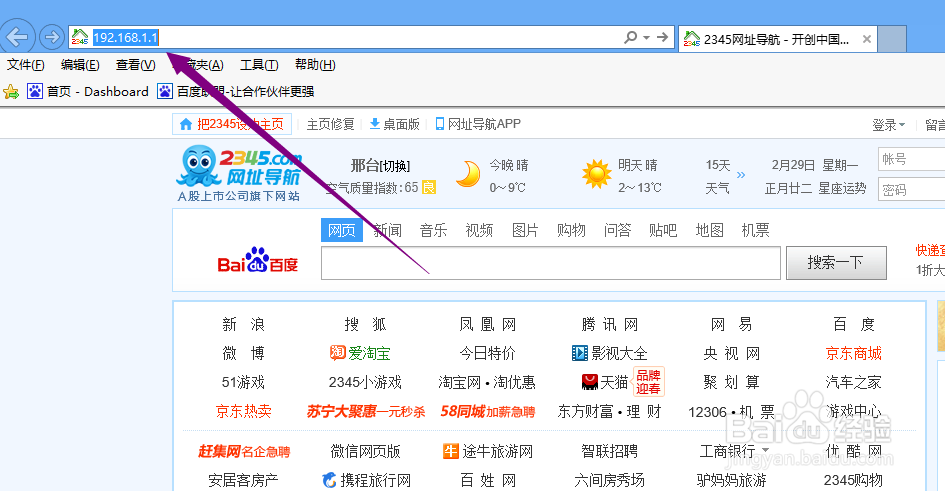Open the 途牛旅游网 link
The image size is (945, 491).
488,451
